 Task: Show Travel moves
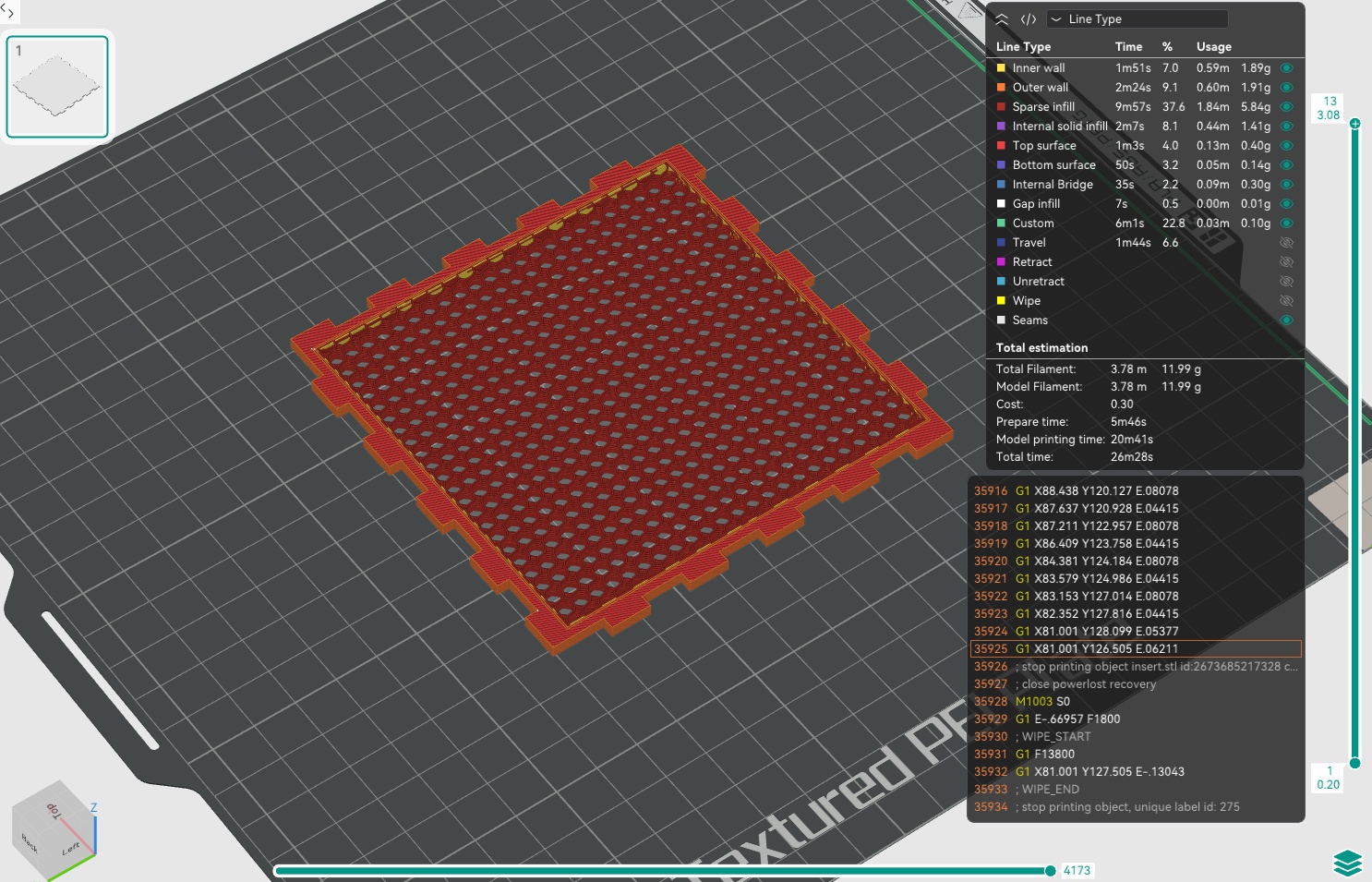pos(1286,243)
